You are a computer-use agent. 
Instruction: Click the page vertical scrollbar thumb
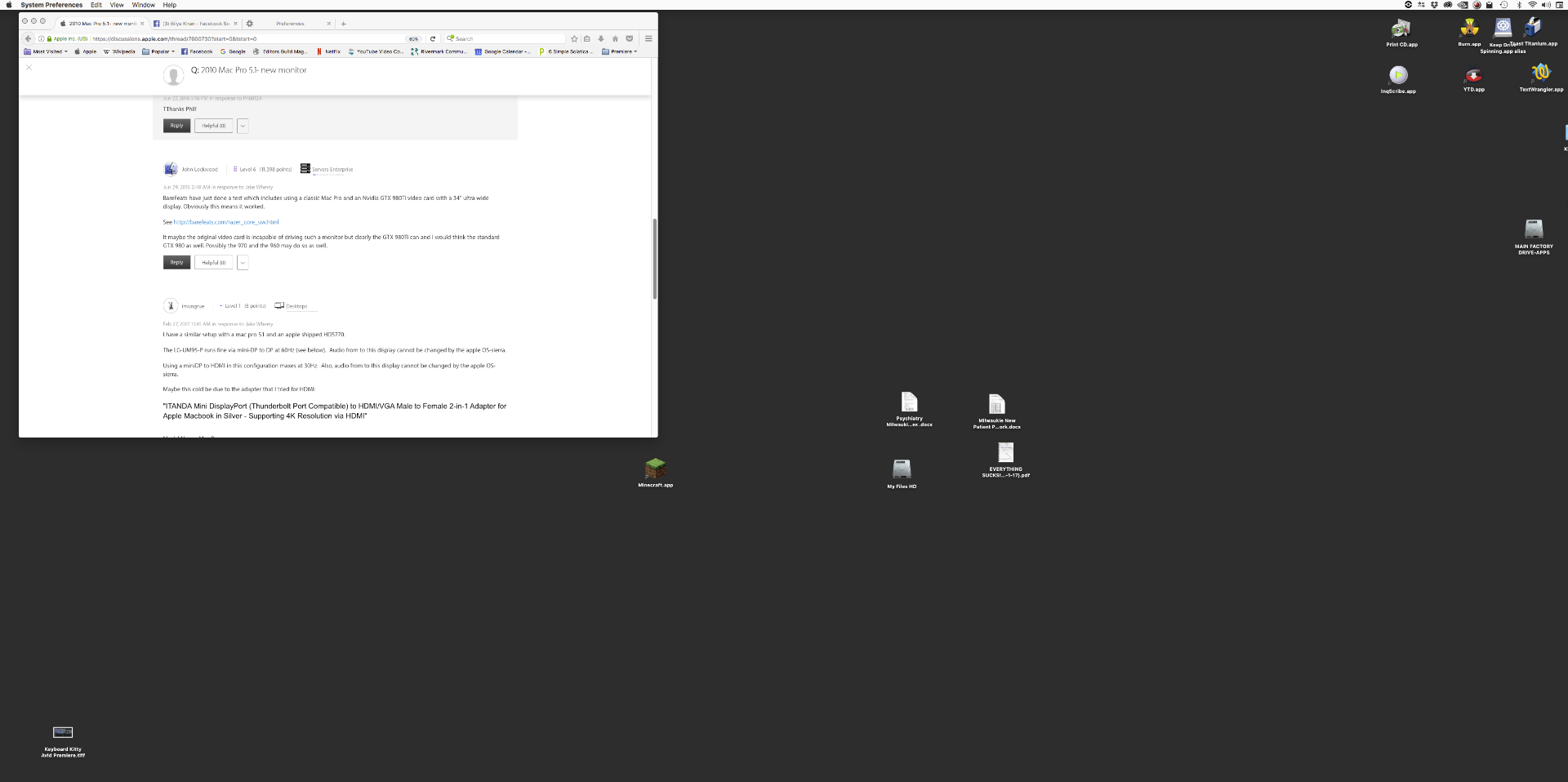point(654,259)
